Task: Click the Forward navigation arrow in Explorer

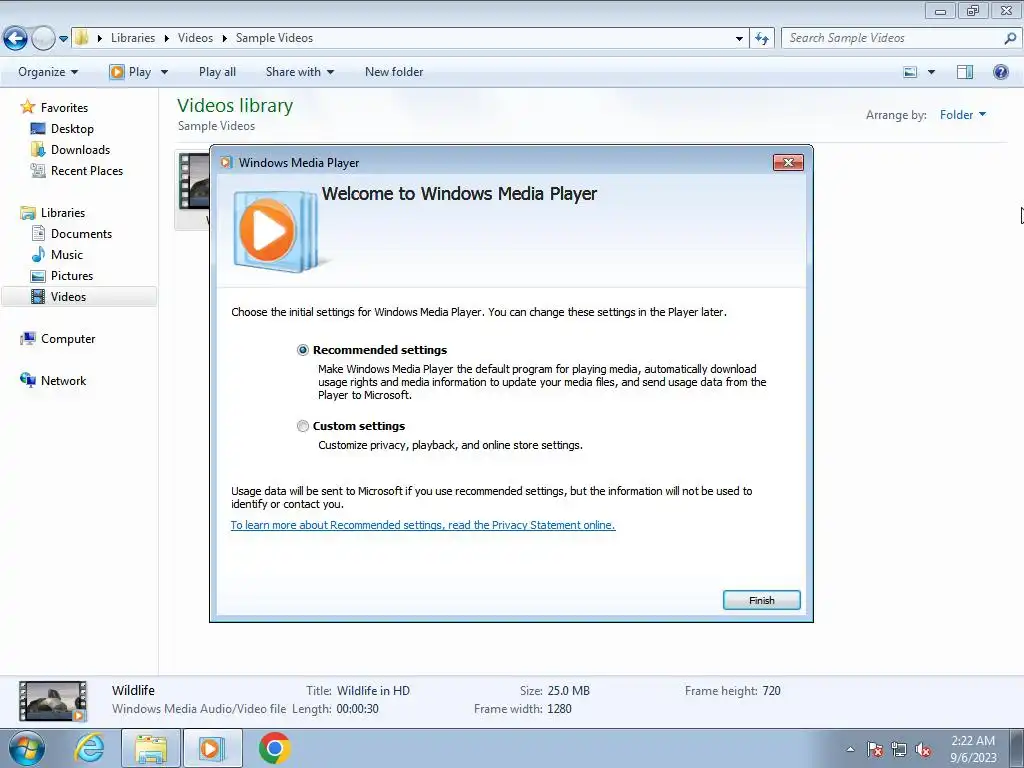Action: coord(43,39)
